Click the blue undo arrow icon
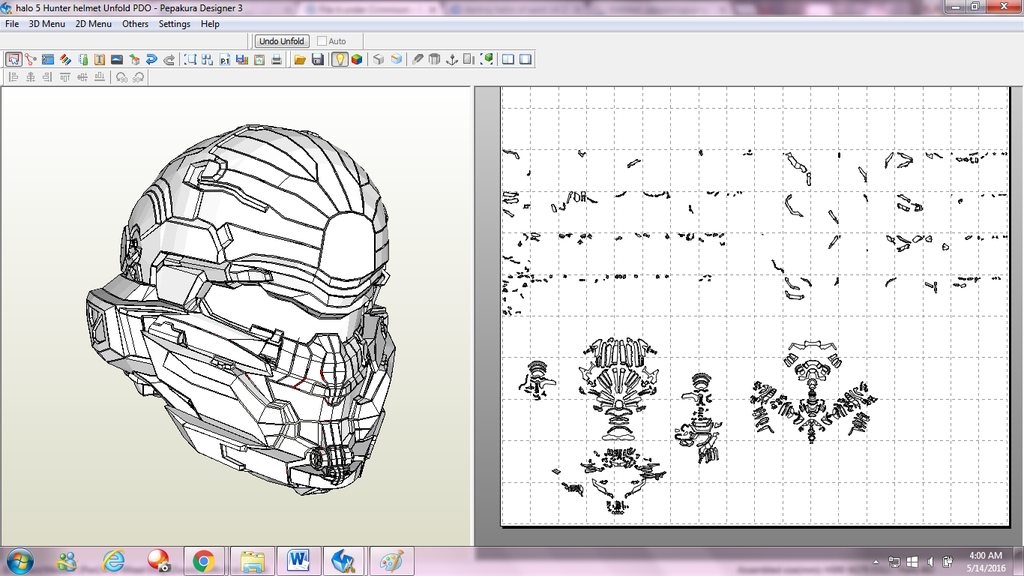Screen dimensions: 1024x576 [152, 60]
